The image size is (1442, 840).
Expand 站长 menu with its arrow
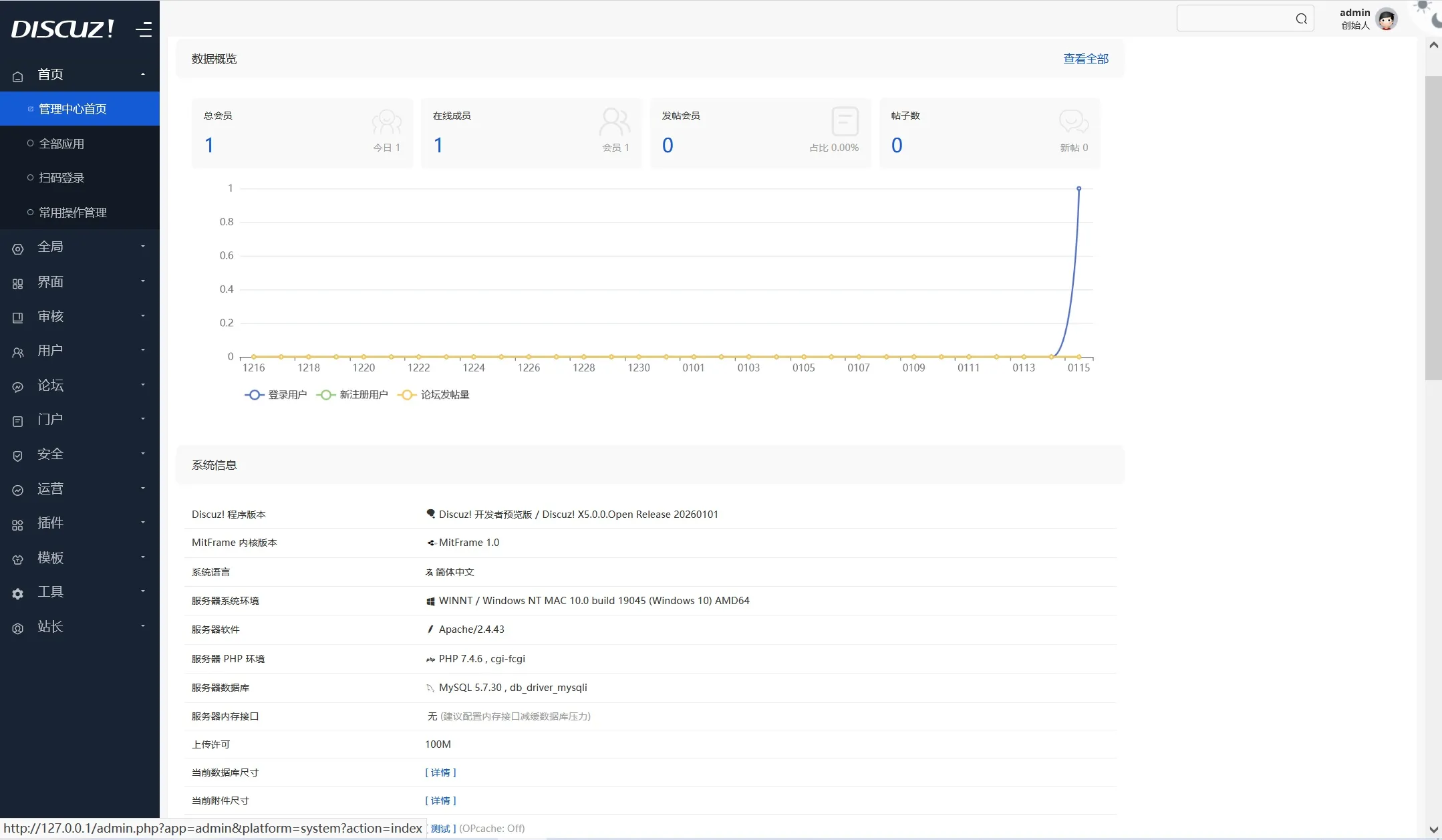pyautogui.click(x=143, y=626)
